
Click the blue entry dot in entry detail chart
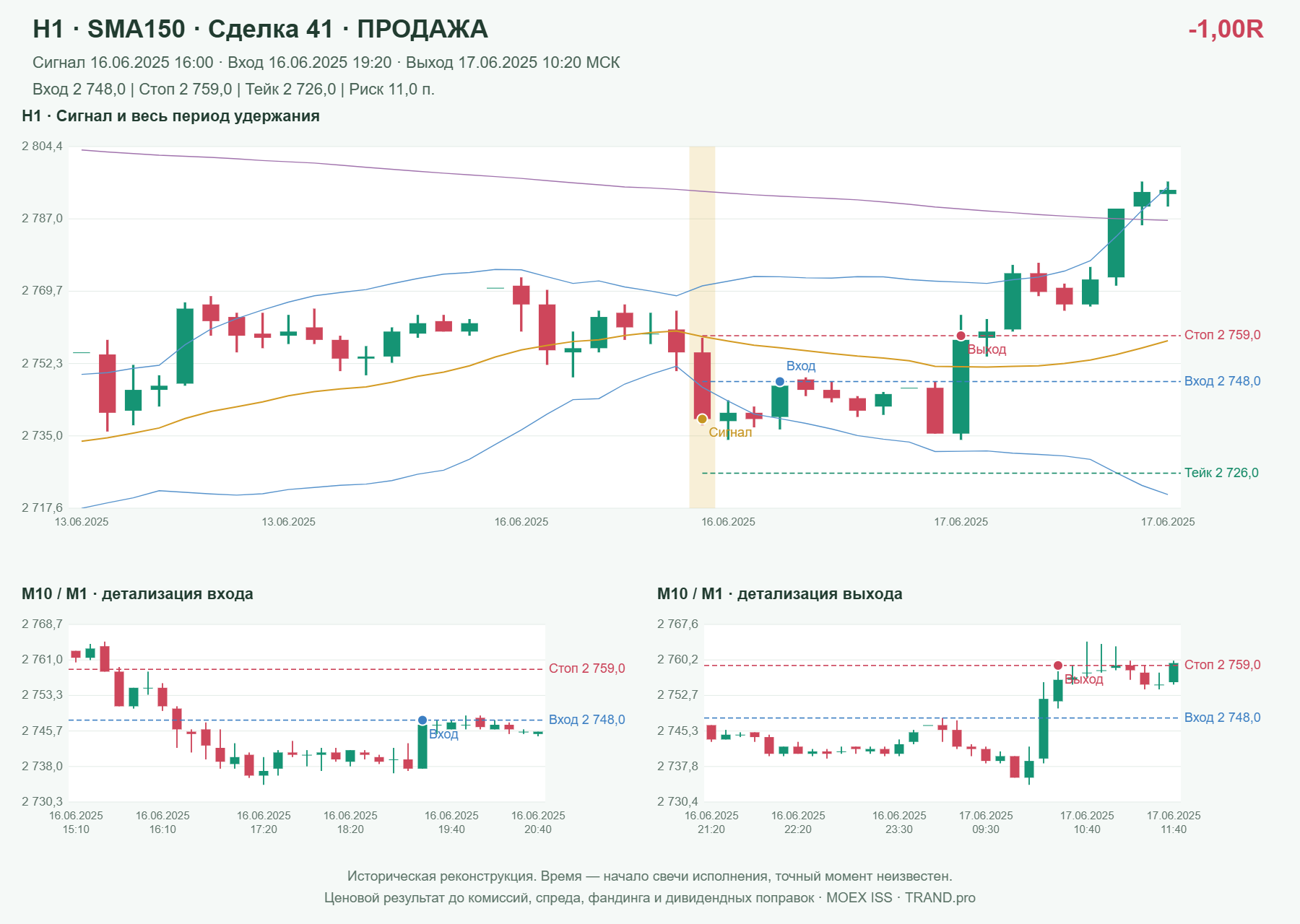(x=422, y=720)
